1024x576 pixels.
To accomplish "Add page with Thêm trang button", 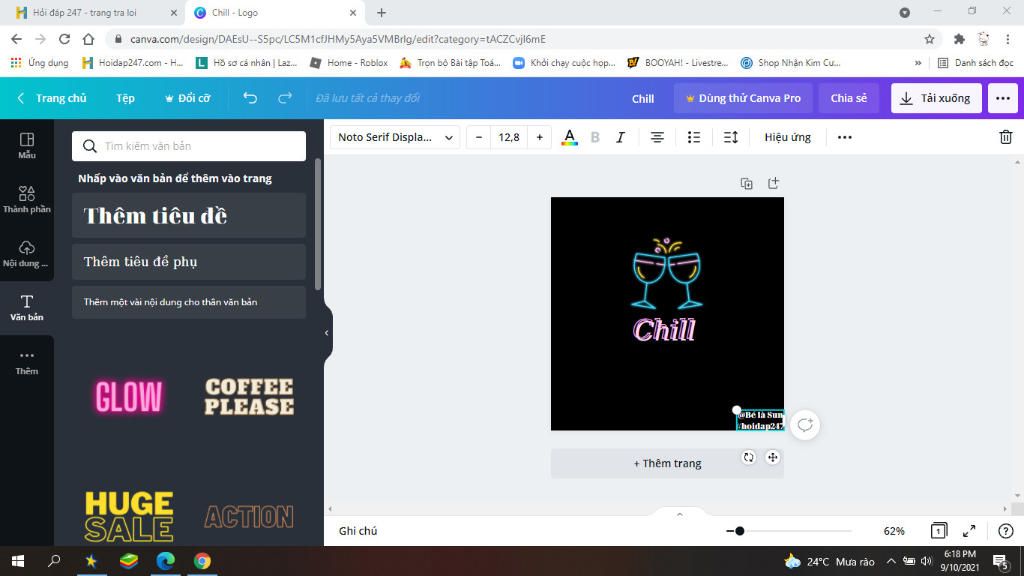I will (x=667, y=463).
